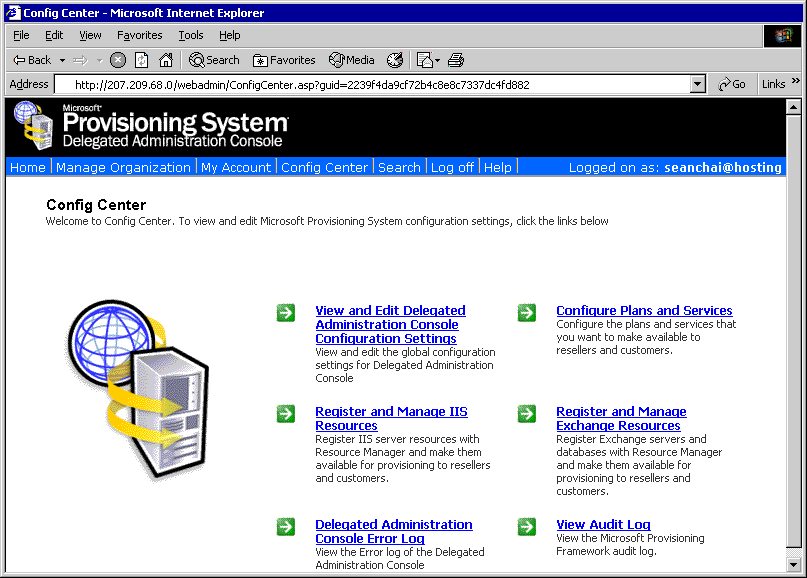Refresh the page using the Refresh icon

[142, 60]
